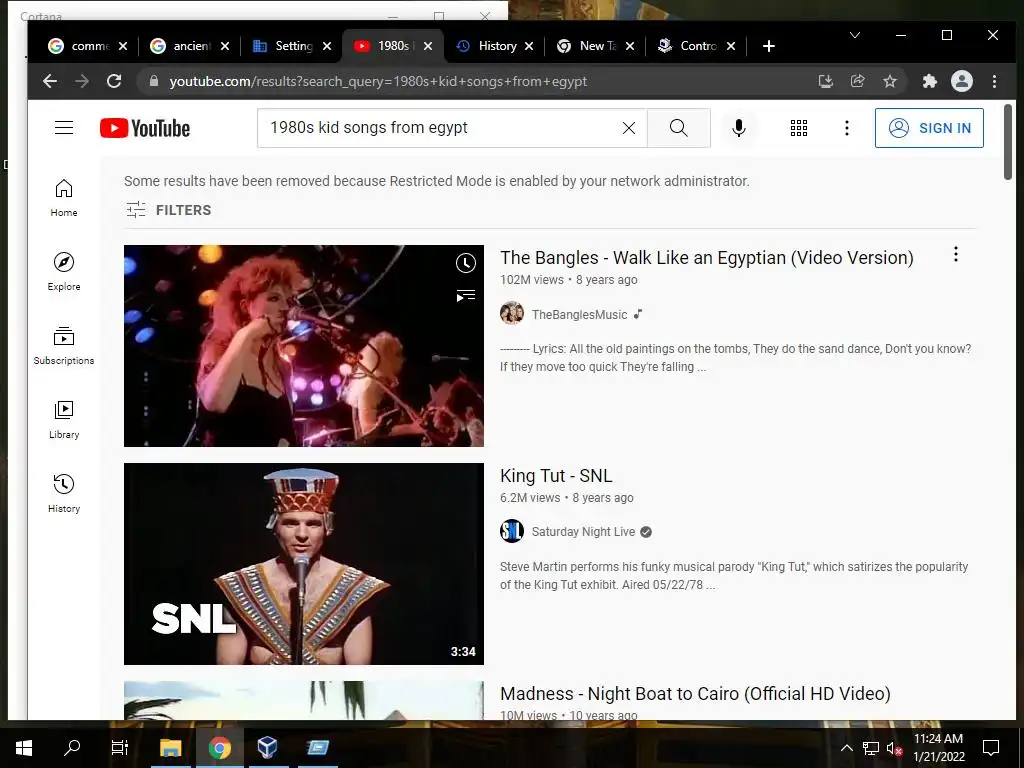
Task: Visit the Saturday Night Live channel
Action: pos(583,532)
